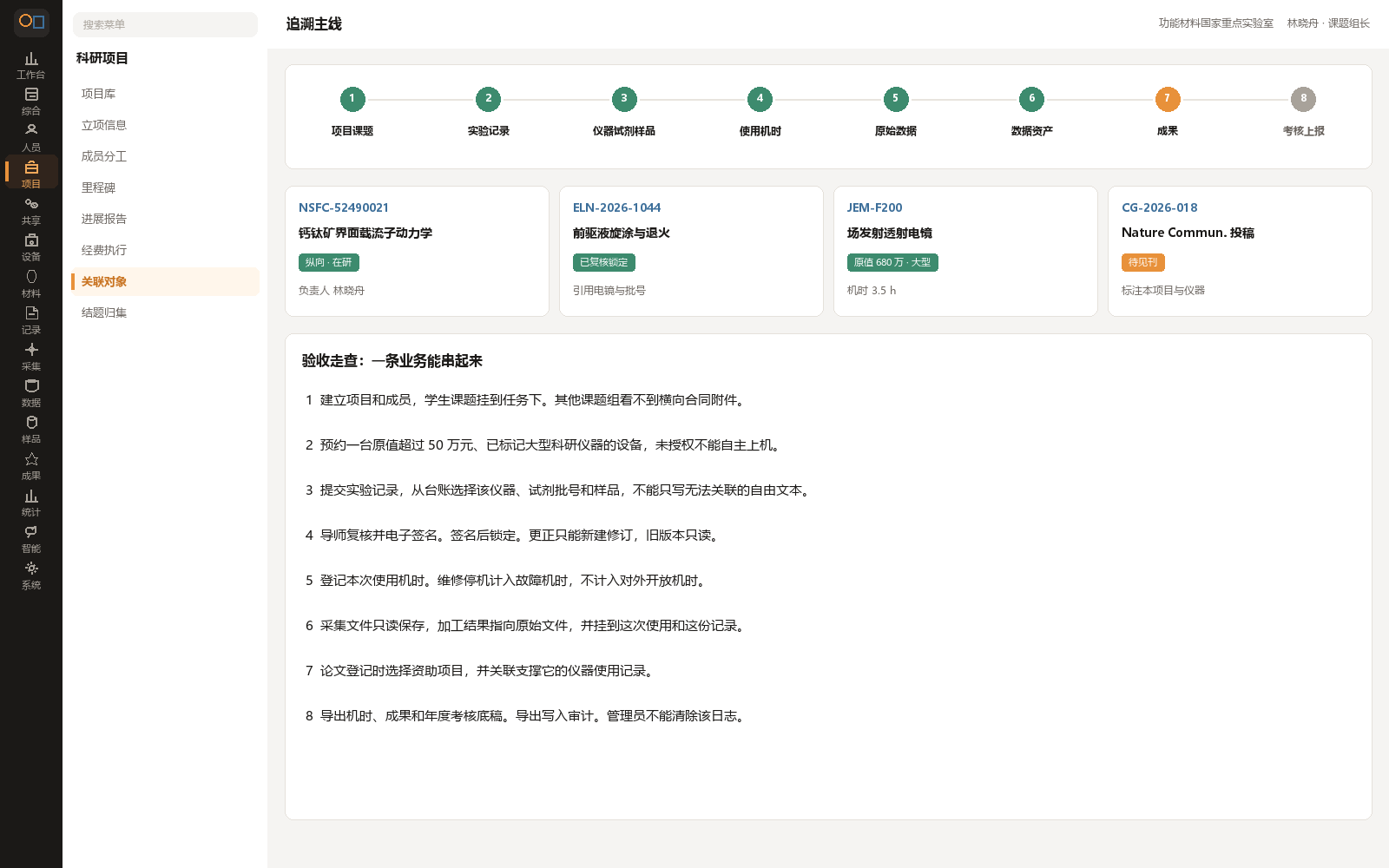Select step 4 使用机时

(760, 112)
